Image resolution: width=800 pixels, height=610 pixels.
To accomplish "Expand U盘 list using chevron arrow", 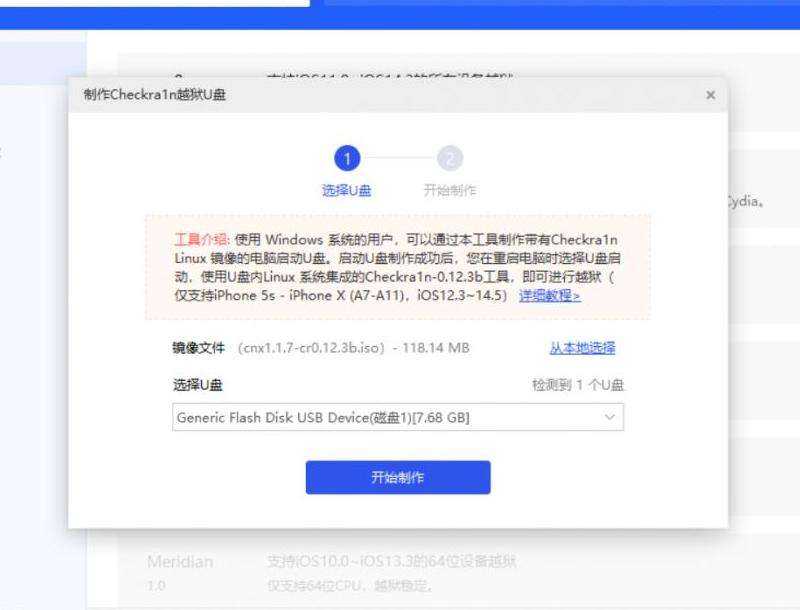I will (610, 417).
